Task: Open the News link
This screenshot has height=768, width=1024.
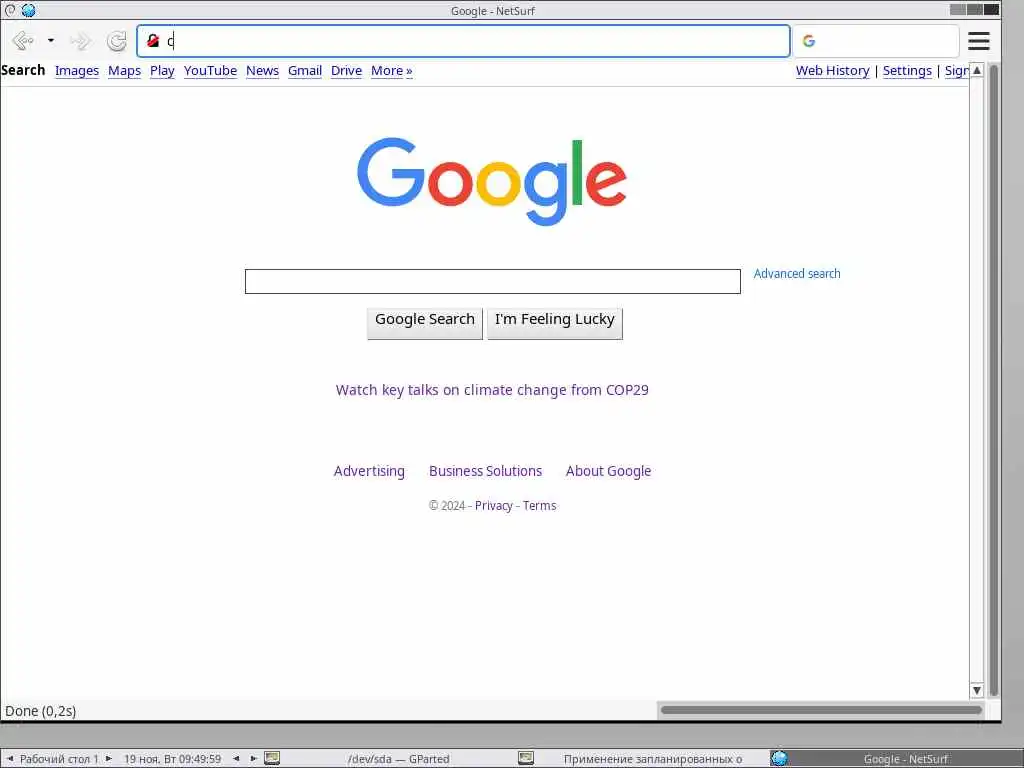Action: [263, 71]
